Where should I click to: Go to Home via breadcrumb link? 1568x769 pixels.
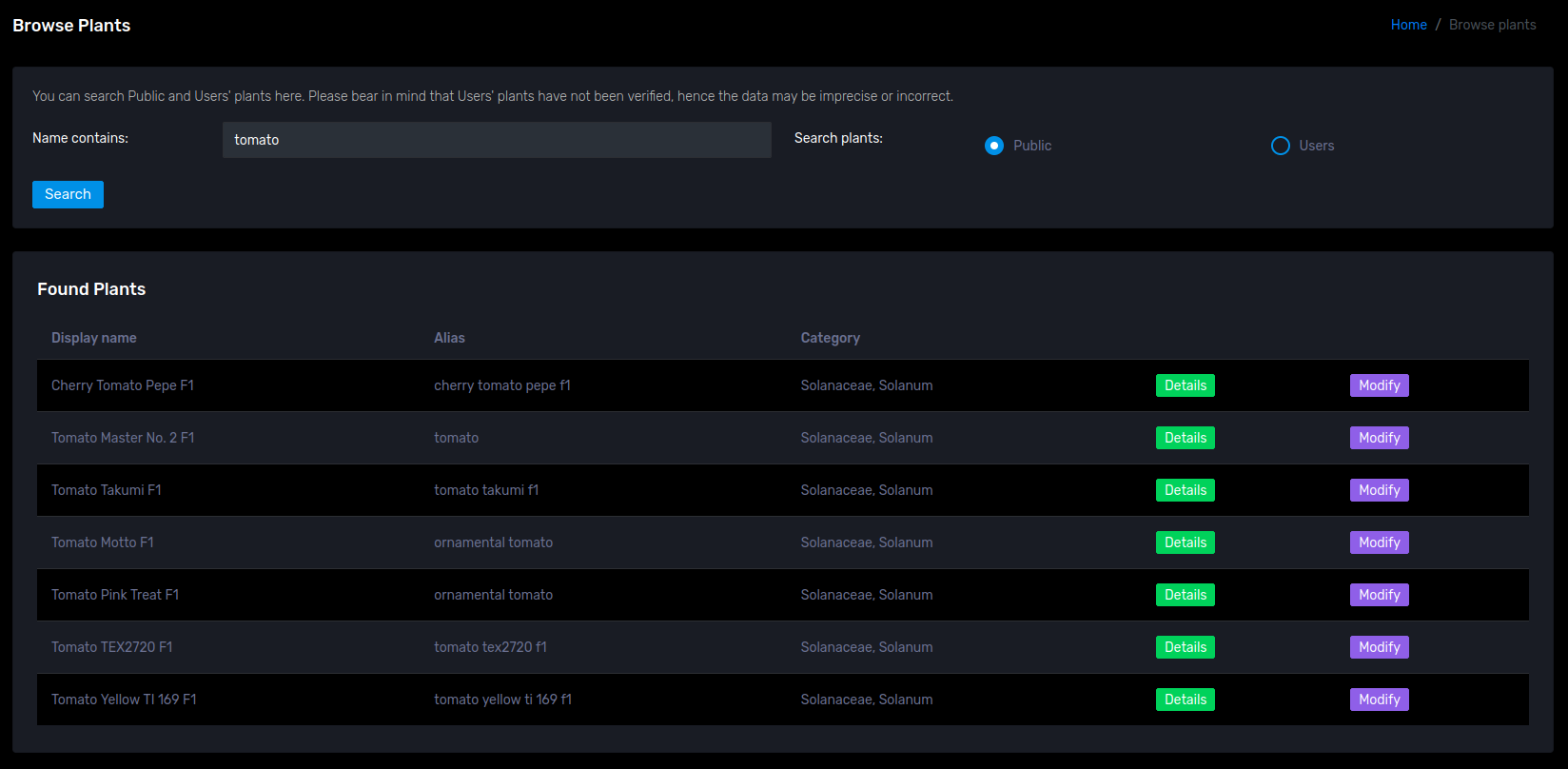pyautogui.click(x=1408, y=25)
